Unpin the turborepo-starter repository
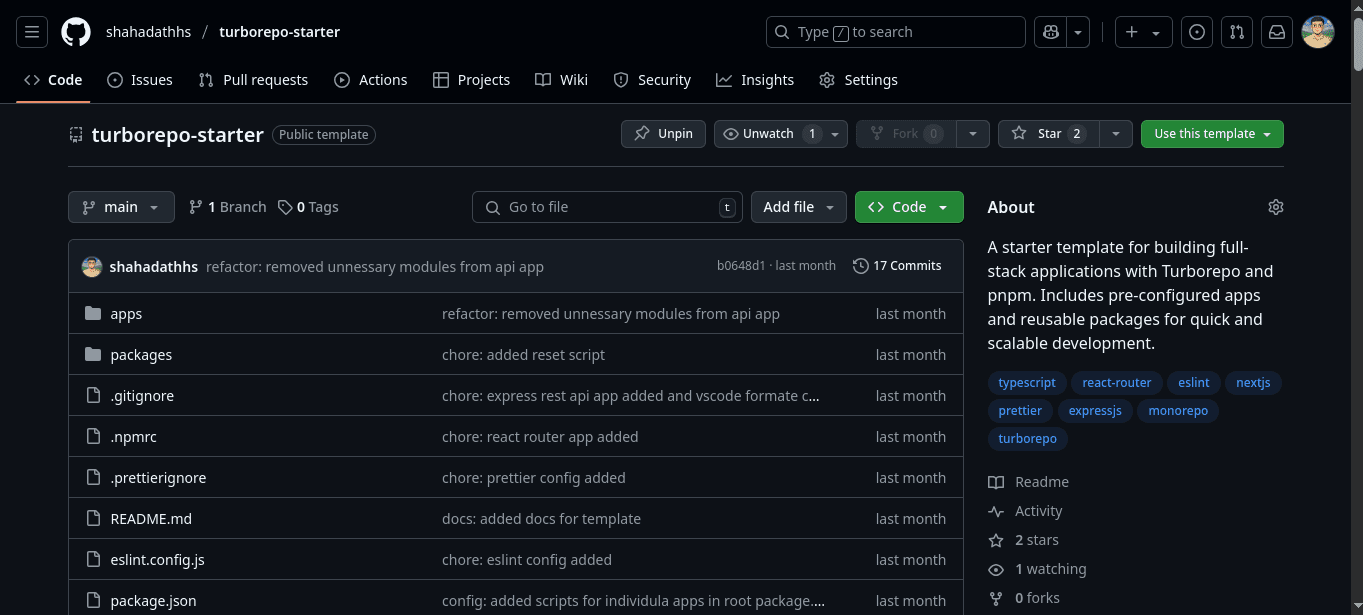 click(x=663, y=134)
